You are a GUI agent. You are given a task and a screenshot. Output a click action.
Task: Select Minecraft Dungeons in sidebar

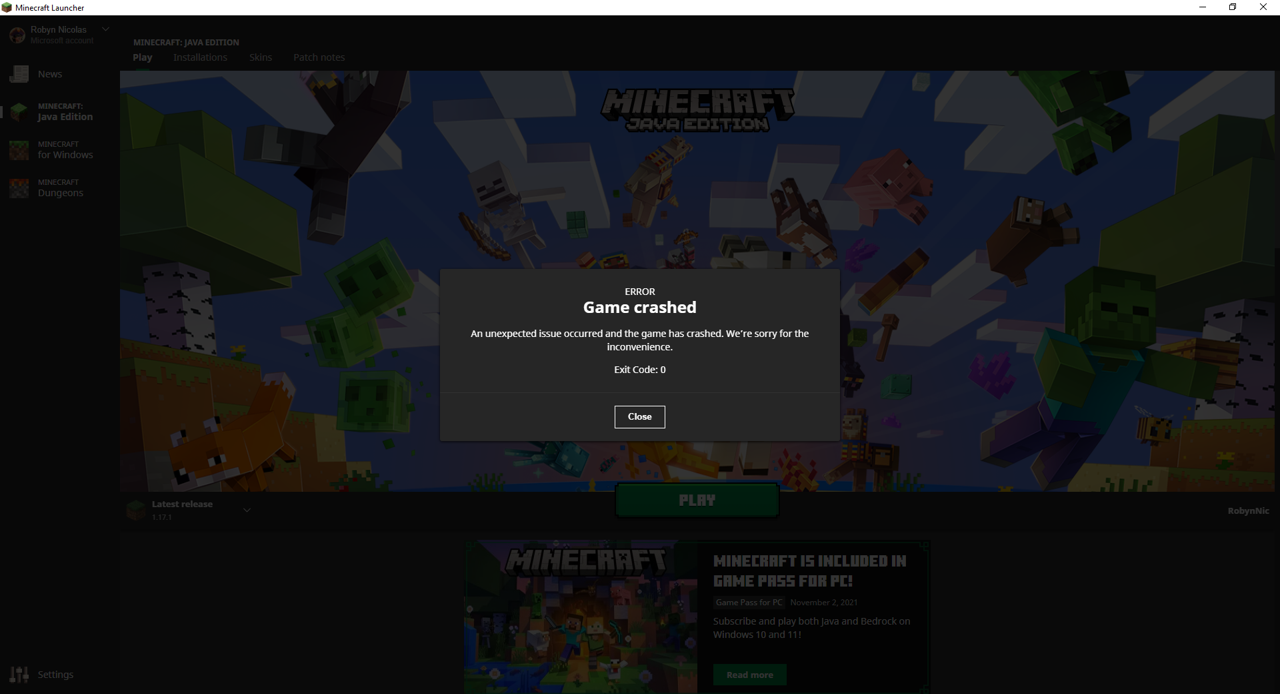click(x=60, y=188)
